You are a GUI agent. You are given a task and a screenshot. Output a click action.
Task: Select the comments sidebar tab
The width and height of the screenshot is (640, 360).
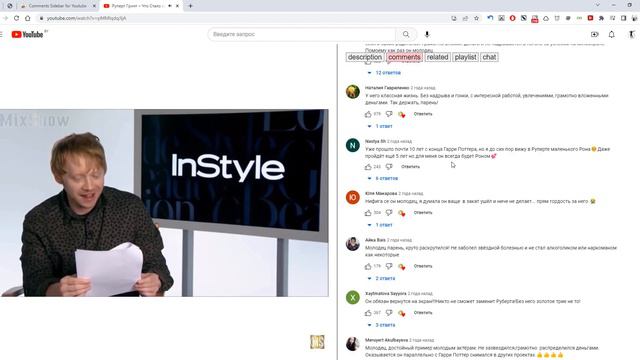pyautogui.click(x=404, y=57)
